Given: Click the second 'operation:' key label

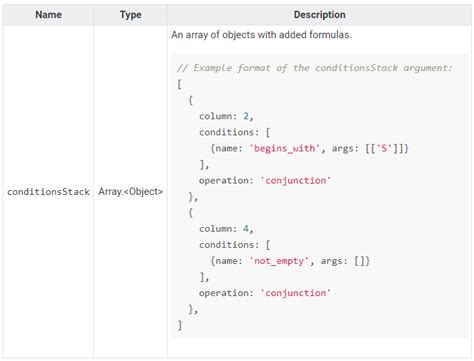Looking at the screenshot, I should coord(226,293).
